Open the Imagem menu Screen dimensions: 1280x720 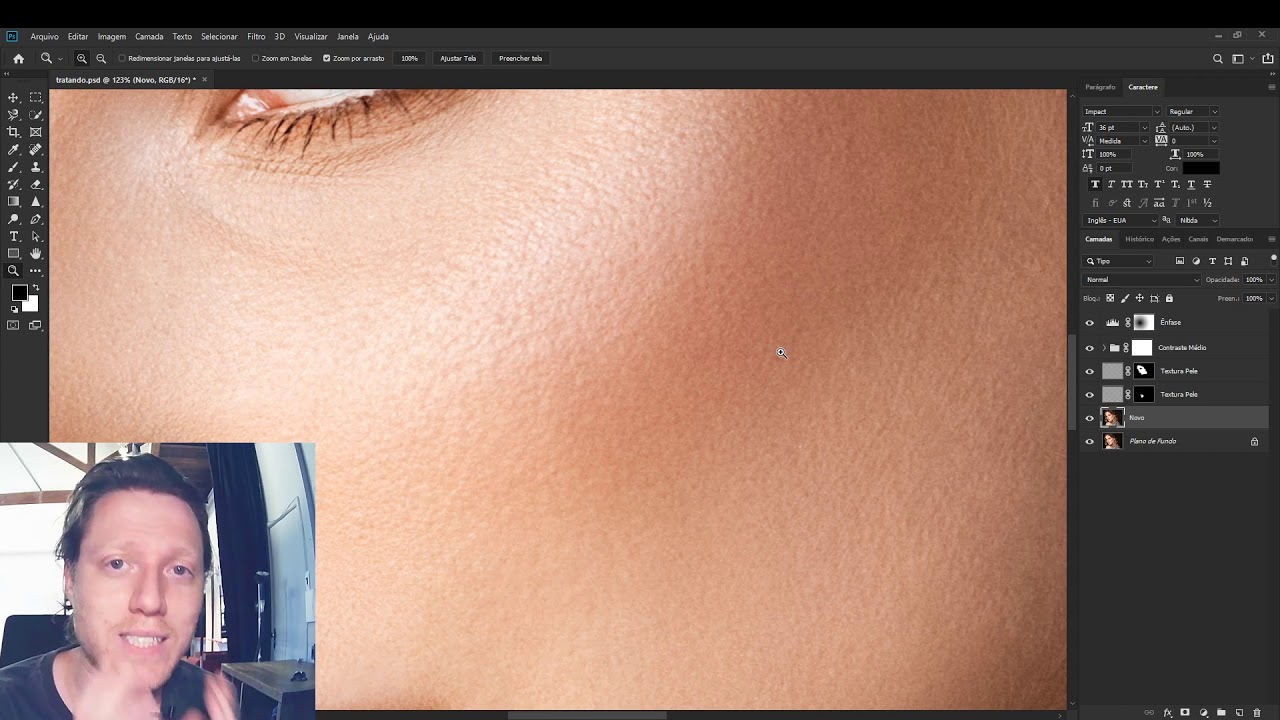(112, 37)
